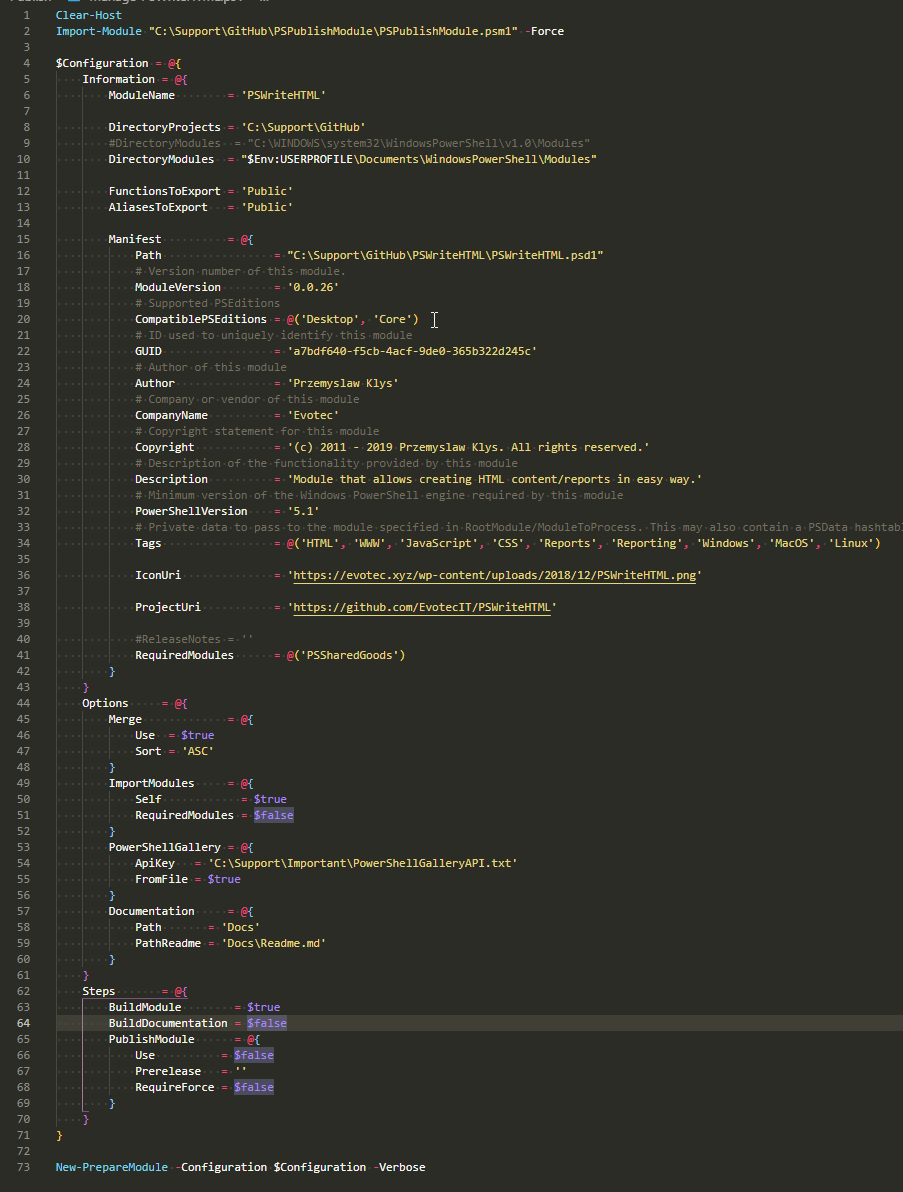This screenshot has width=903, height=1192.
Task: Click the $false value for BuildDocumentation
Action: pos(266,1022)
